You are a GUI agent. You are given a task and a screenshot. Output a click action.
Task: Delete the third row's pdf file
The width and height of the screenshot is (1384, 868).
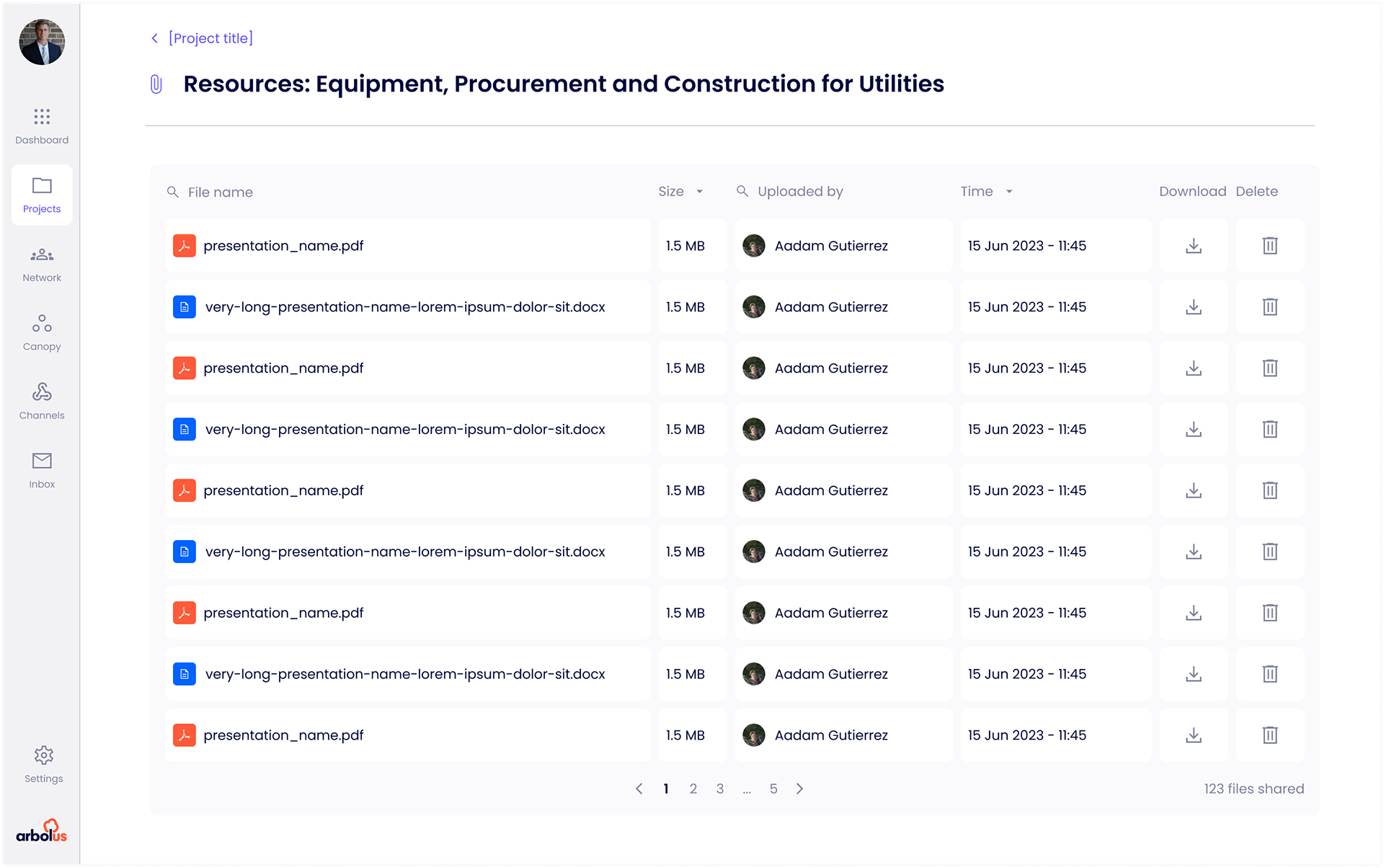point(1270,368)
